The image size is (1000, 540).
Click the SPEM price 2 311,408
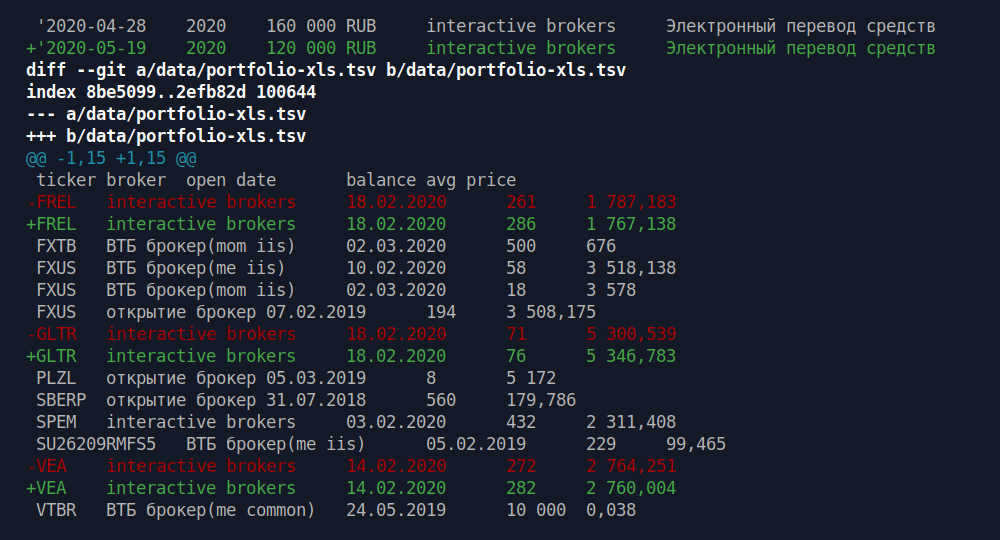[x=631, y=422]
